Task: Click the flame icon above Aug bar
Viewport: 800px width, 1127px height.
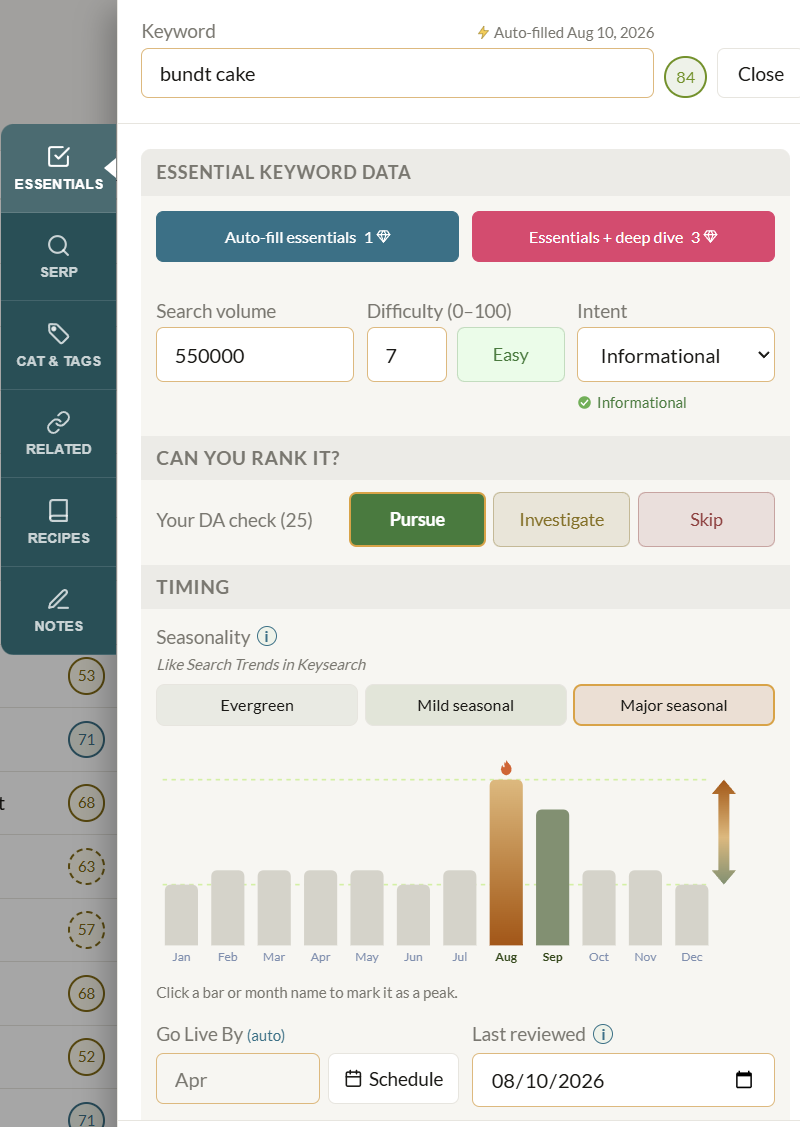Action: coord(506,768)
